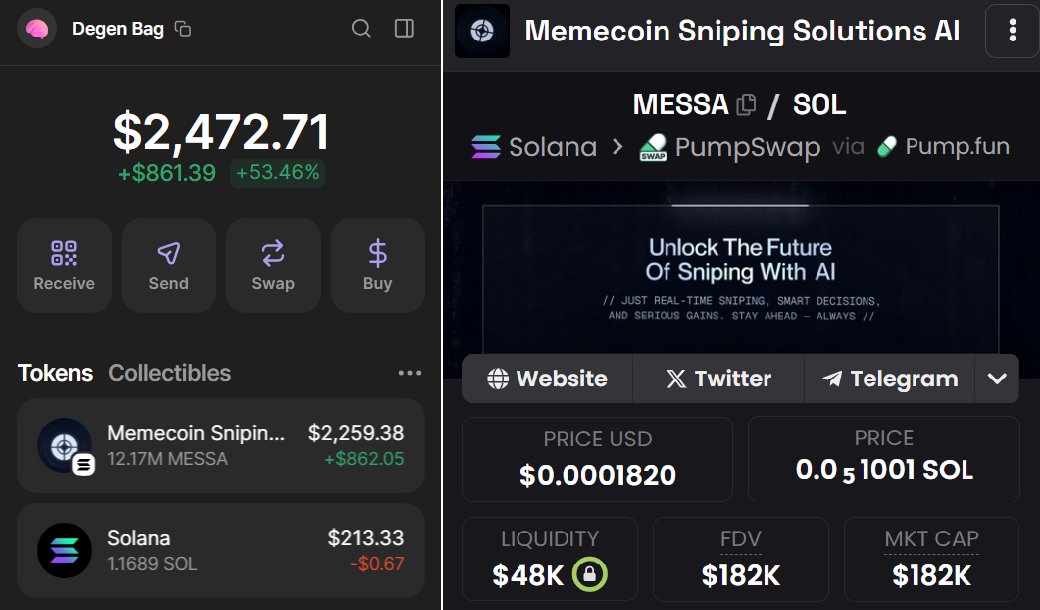Expand more links chevron next to Telegram
Viewport: 1040px width, 610px height.
tap(997, 379)
